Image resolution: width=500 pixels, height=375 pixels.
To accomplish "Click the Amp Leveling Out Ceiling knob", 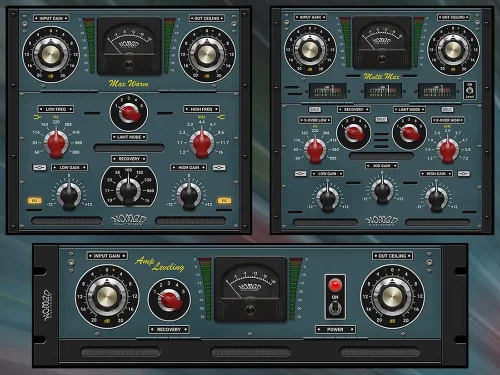I will (392, 296).
